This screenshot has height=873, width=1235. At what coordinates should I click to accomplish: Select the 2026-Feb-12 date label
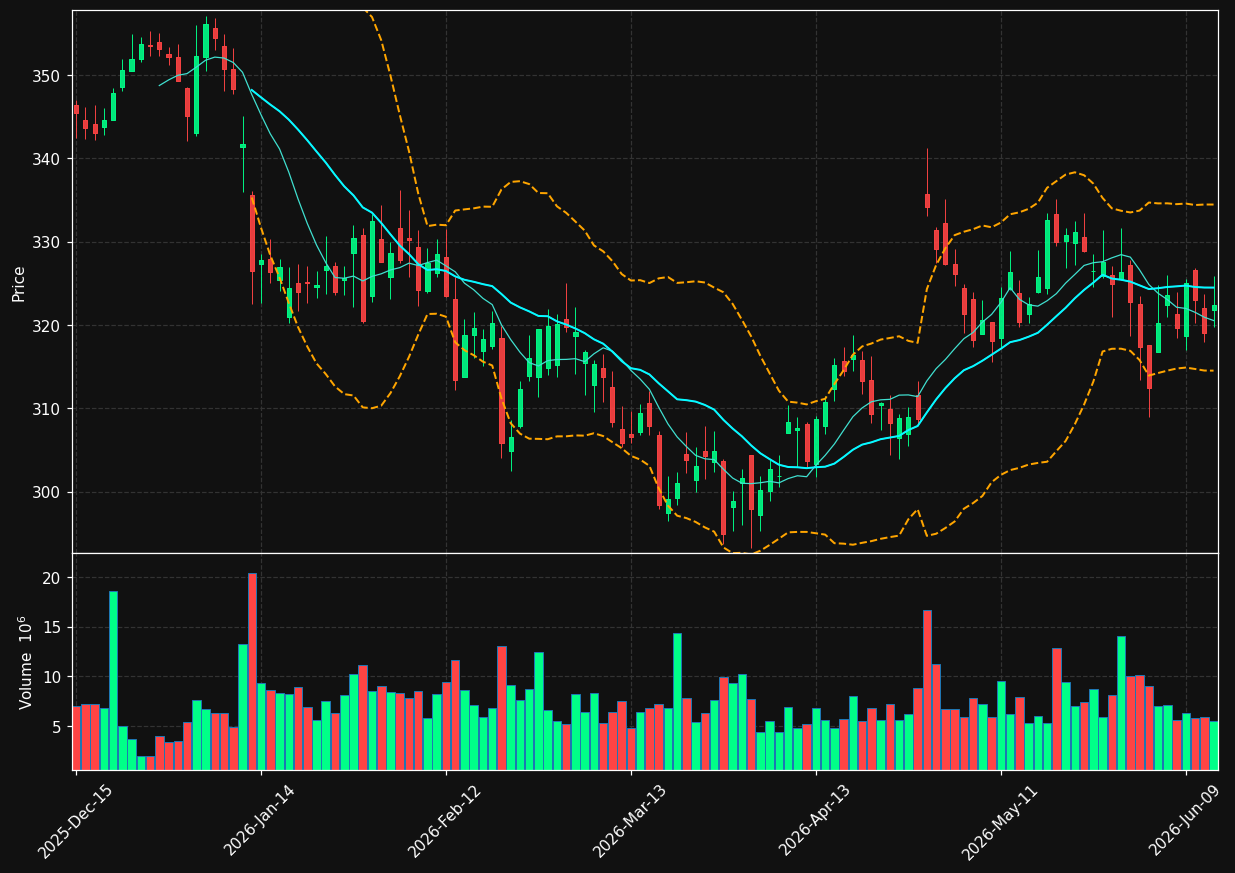(446, 821)
